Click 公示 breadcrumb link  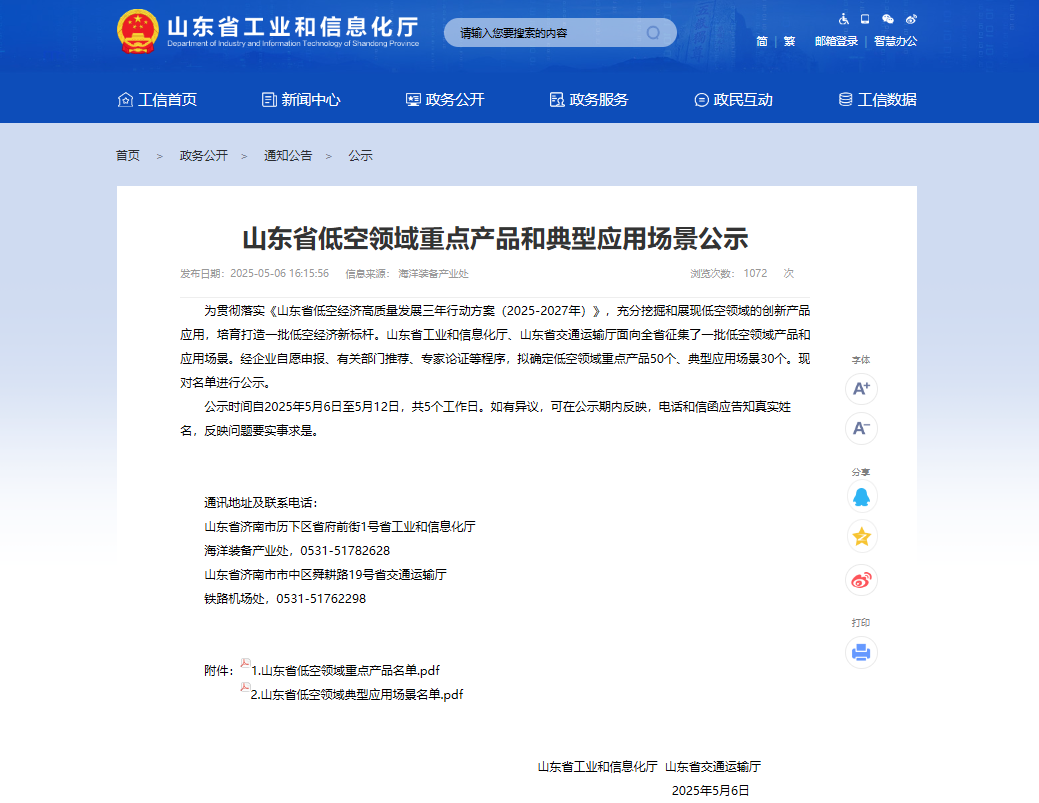pos(360,156)
